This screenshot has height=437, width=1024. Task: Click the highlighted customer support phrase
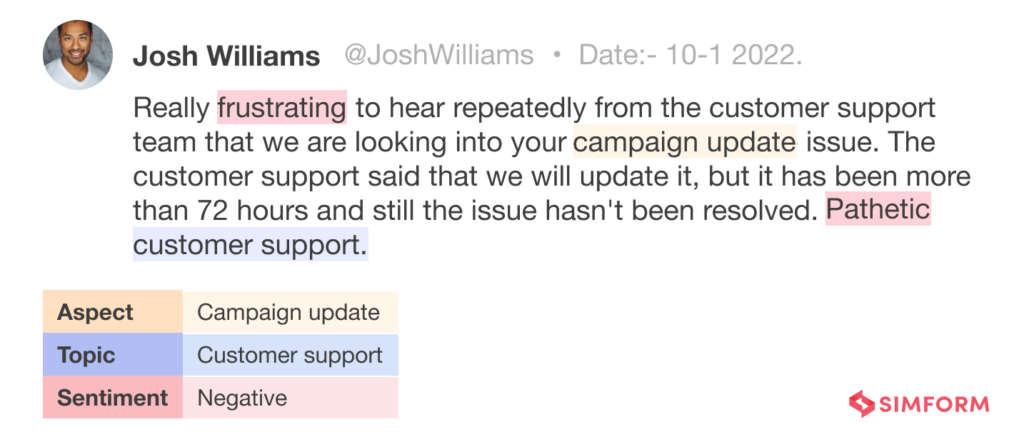pos(250,245)
